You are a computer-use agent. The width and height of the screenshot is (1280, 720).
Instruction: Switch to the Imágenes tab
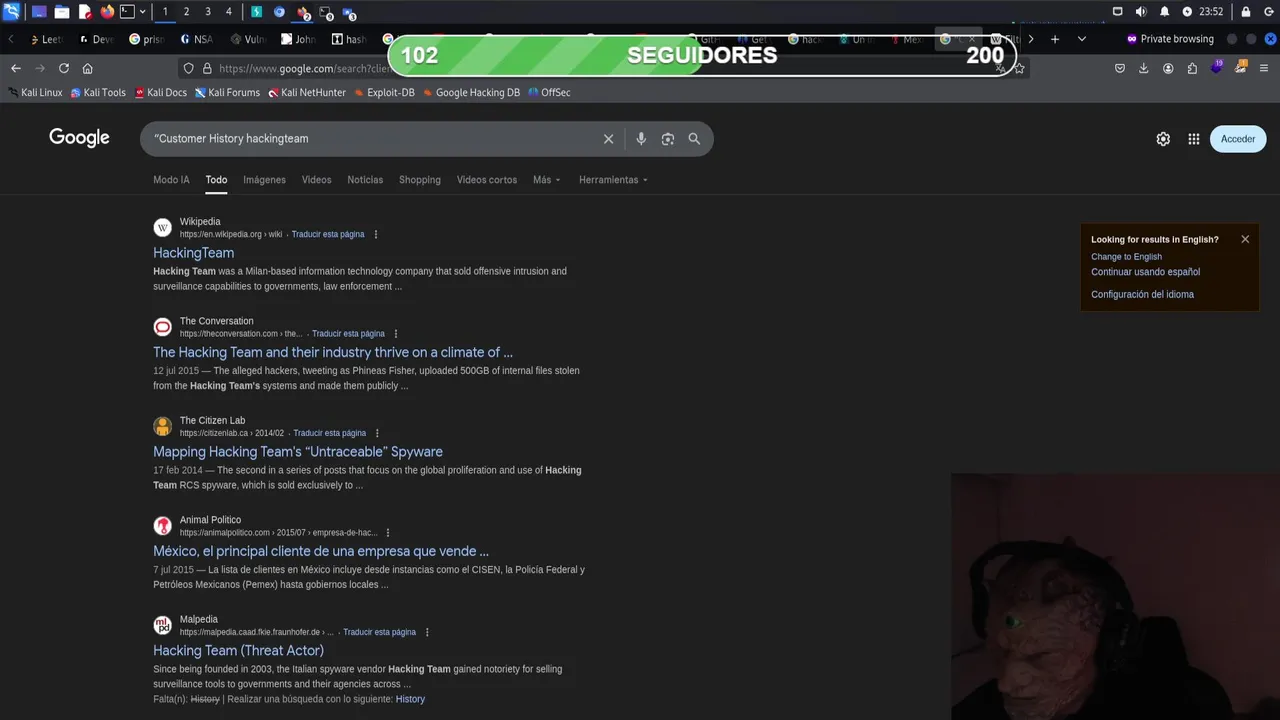(264, 180)
